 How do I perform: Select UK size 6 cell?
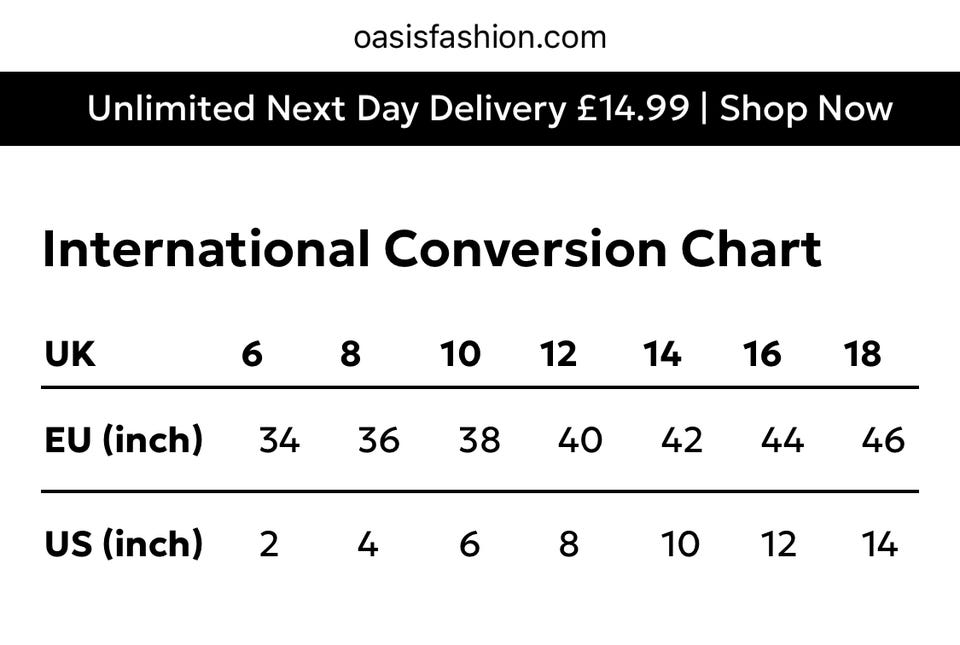(252, 354)
